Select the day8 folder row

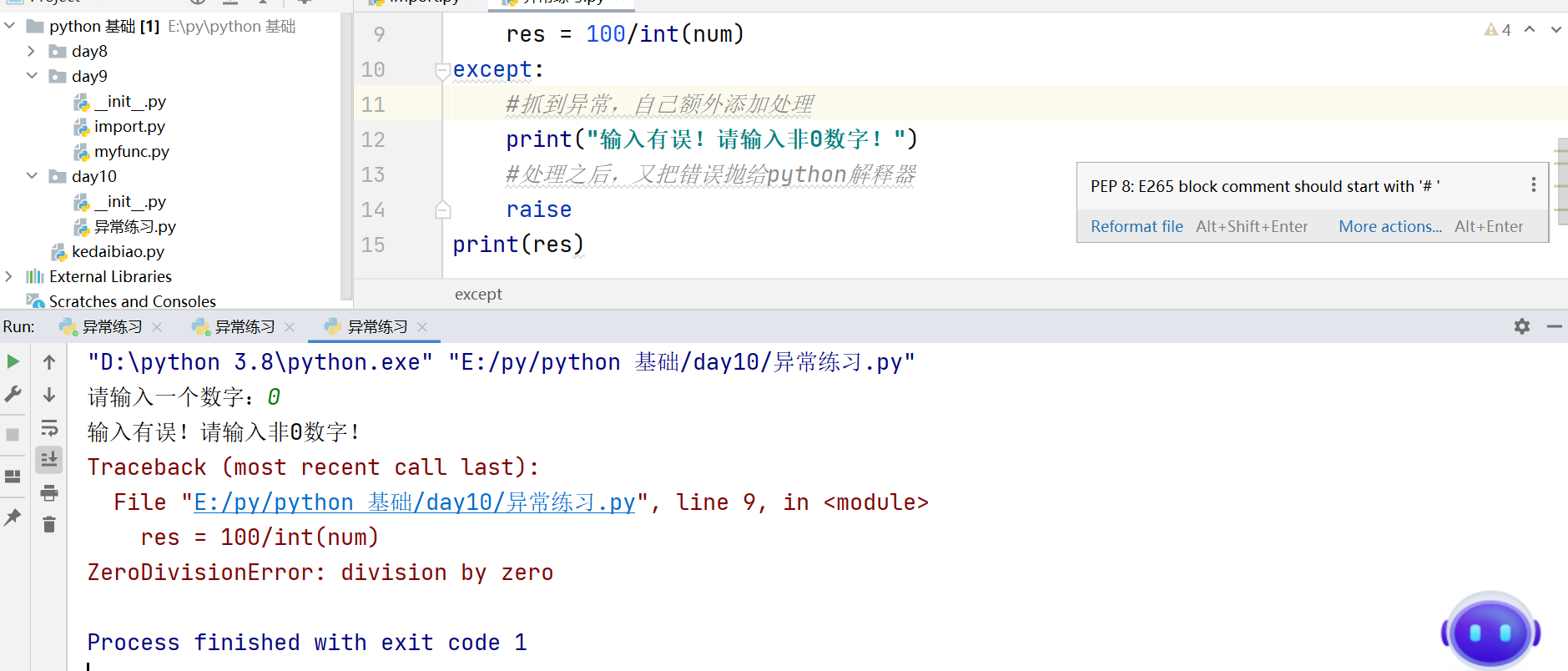click(x=89, y=51)
